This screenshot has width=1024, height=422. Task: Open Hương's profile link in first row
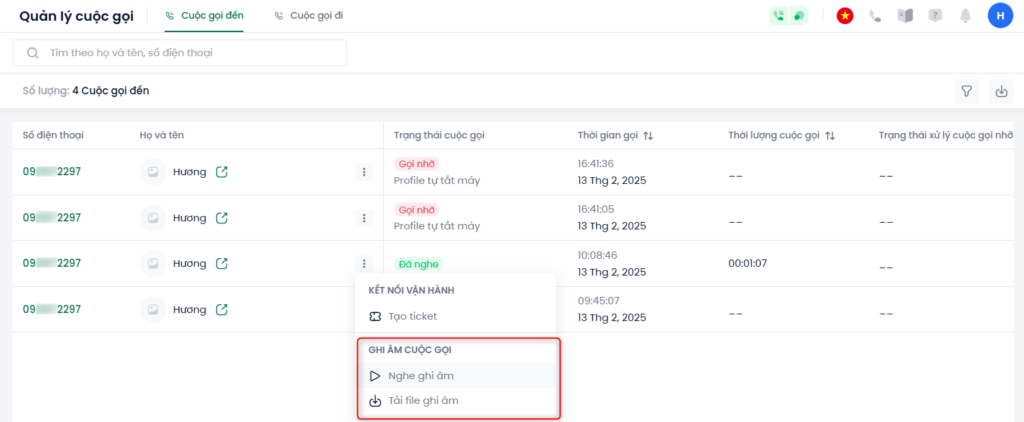[x=222, y=172]
